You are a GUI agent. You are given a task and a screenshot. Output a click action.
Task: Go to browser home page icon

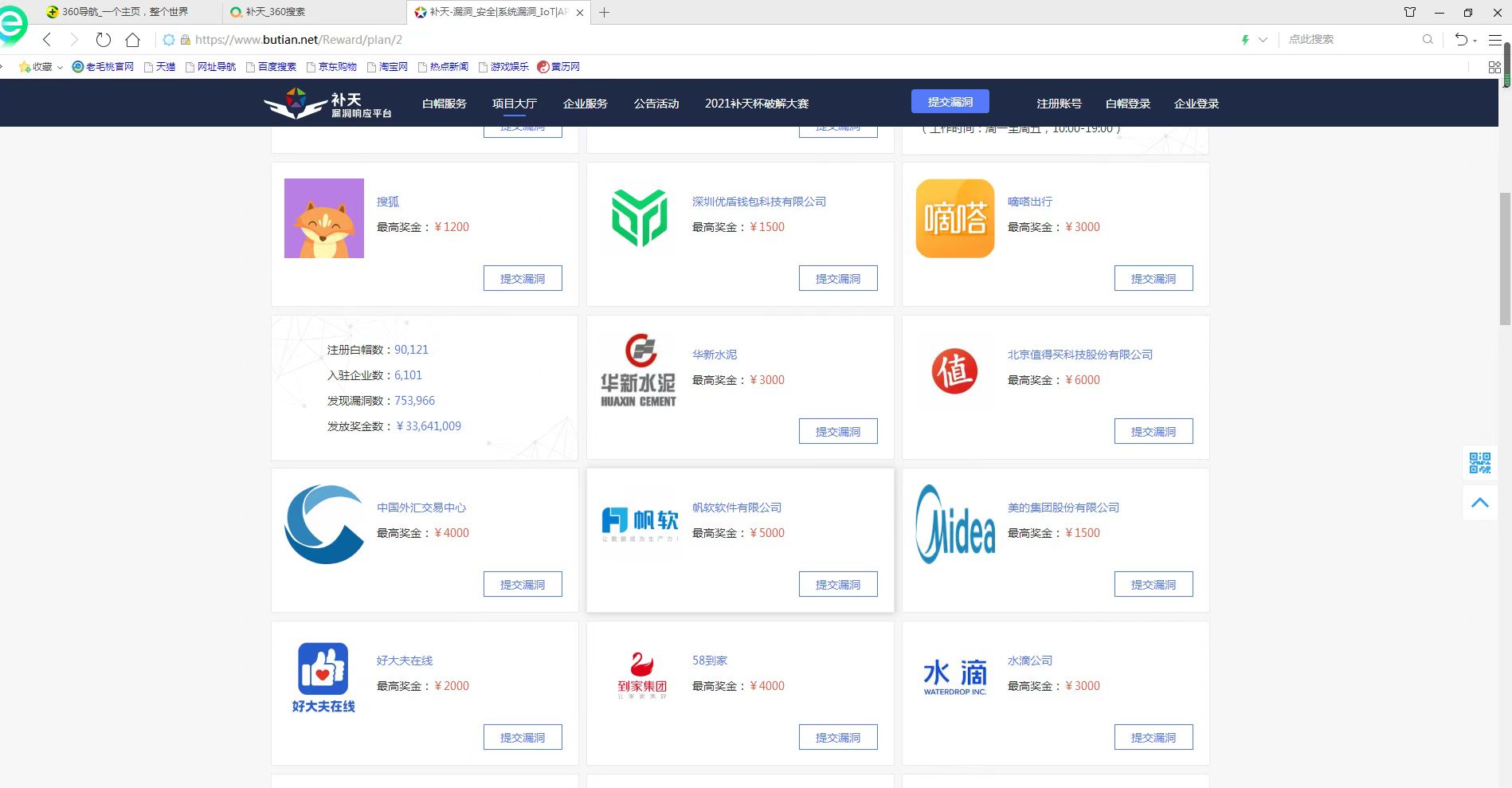[x=133, y=39]
